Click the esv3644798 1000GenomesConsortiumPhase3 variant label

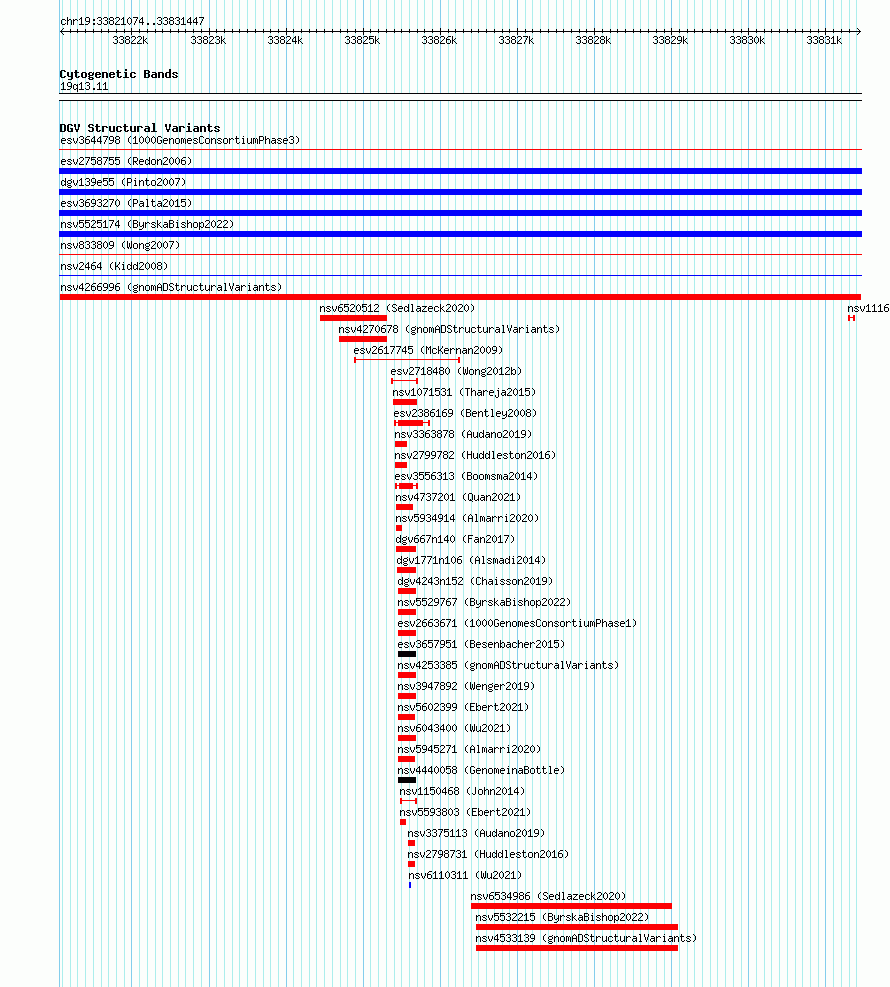pos(180,140)
